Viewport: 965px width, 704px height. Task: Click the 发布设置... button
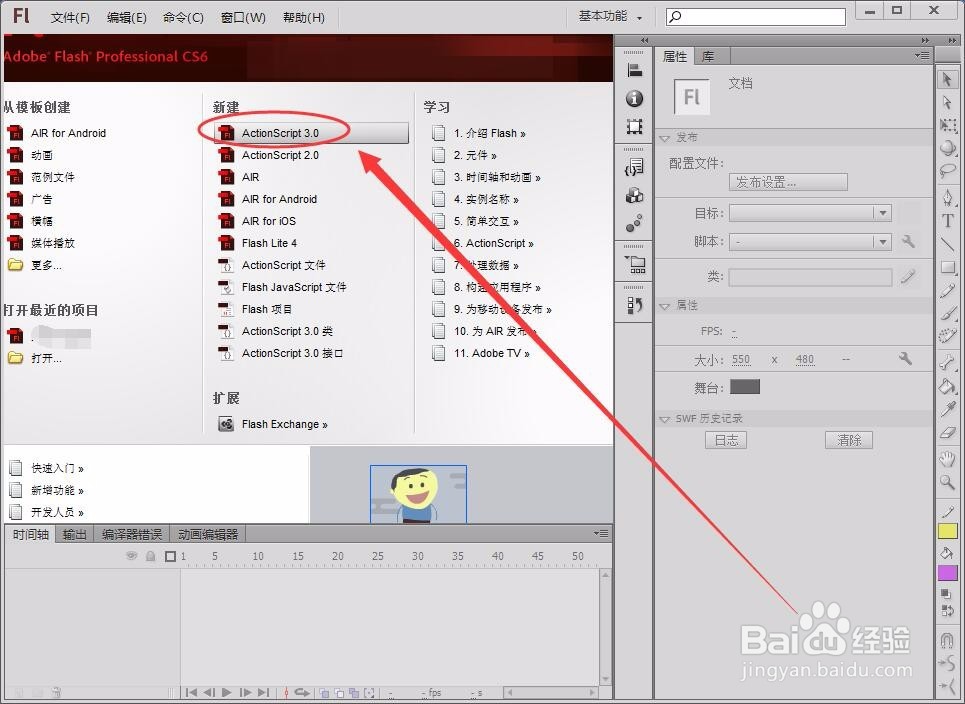pyautogui.click(x=788, y=182)
